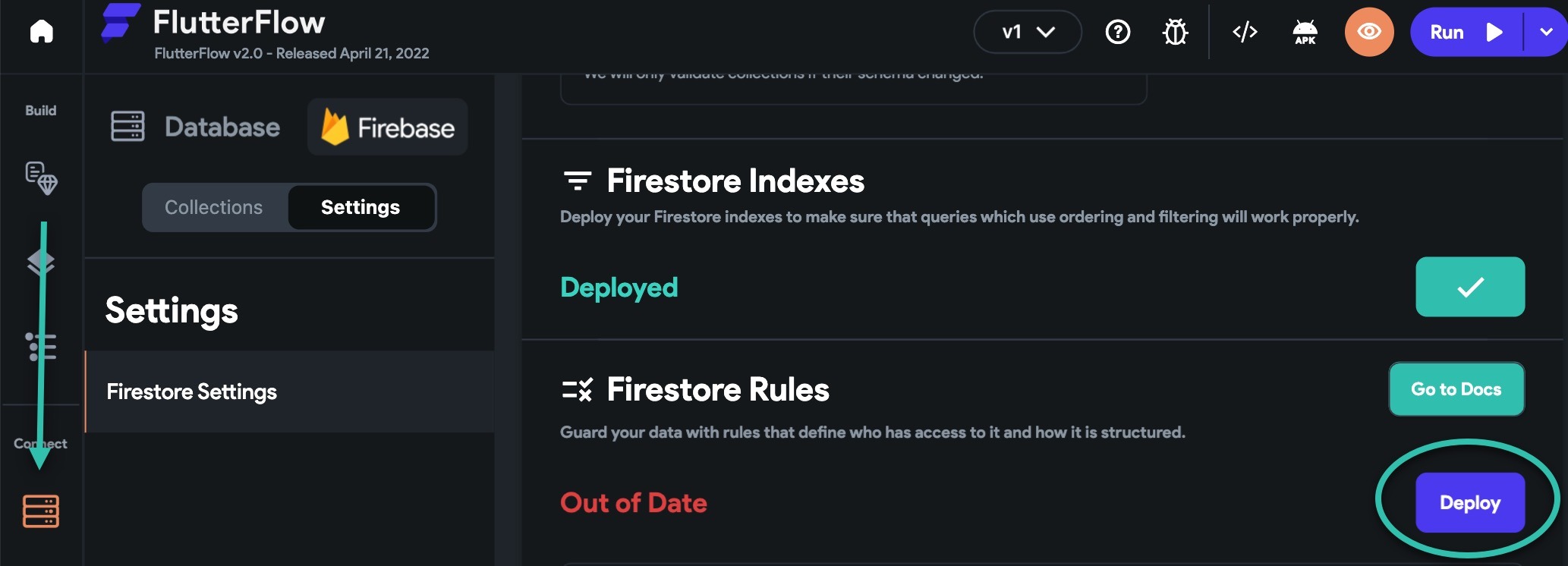Select the orange Firestore database sidebar icon
Image resolution: width=1568 pixels, height=566 pixels.
click(x=41, y=511)
